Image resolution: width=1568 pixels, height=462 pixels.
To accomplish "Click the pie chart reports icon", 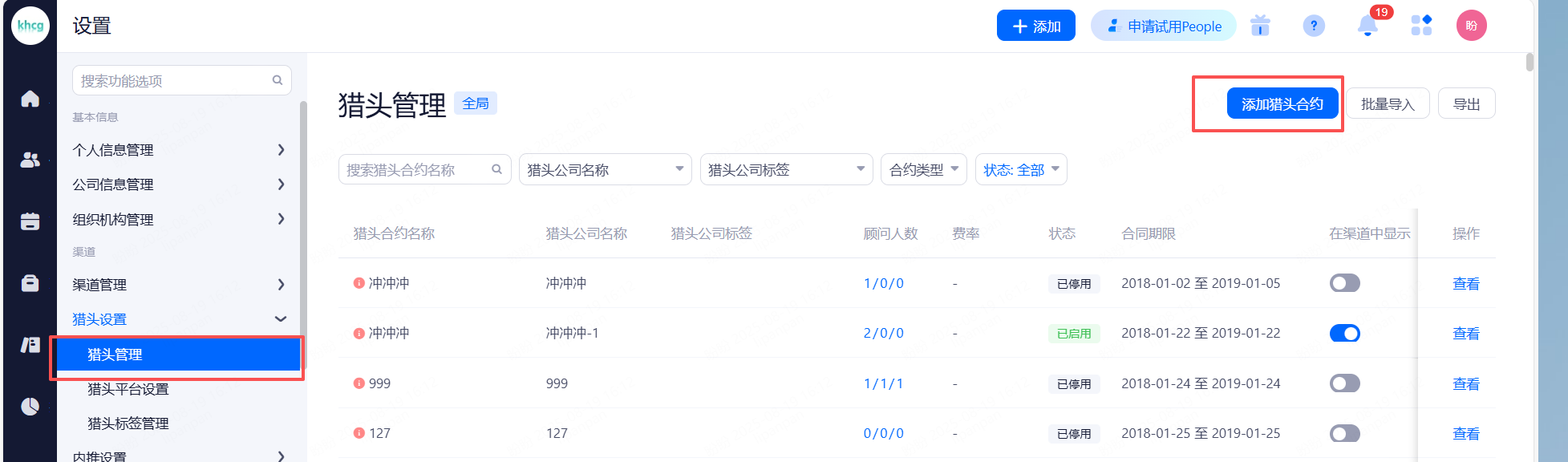I will 30,407.
